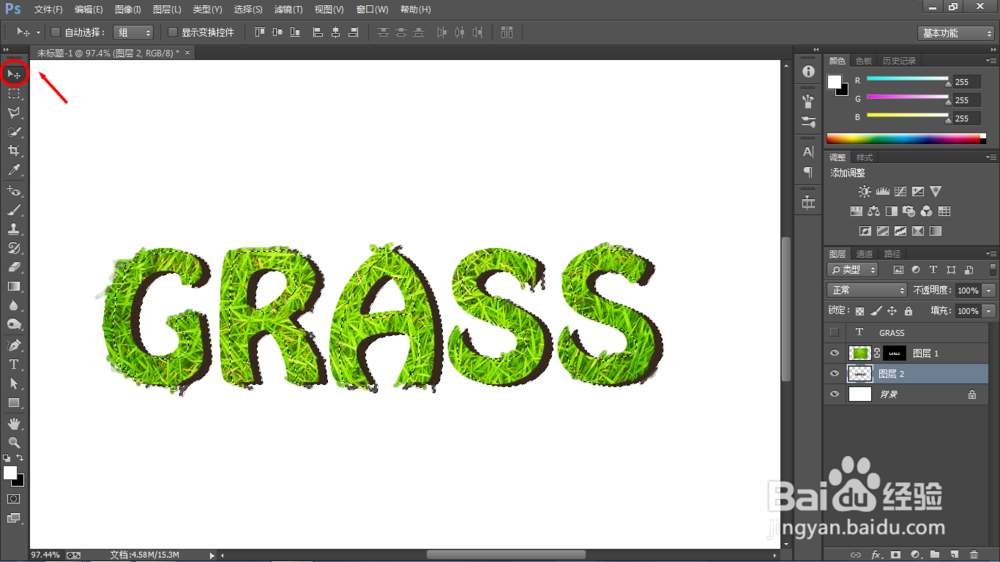Switch to the 通道 tab
Image resolution: width=1000 pixels, height=562 pixels.
coord(864,254)
